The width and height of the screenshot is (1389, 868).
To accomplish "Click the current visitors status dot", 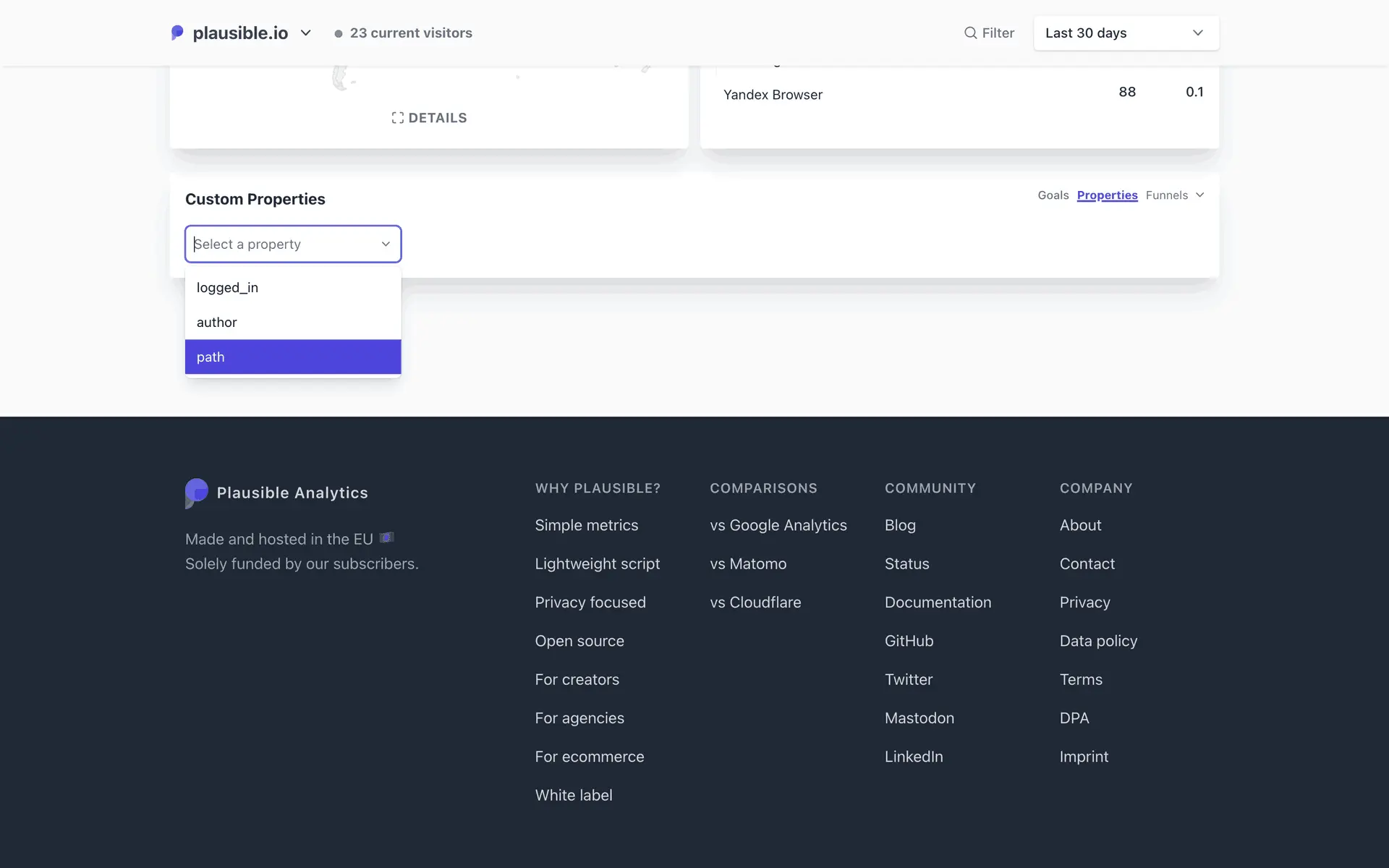I will tap(338, 33).
